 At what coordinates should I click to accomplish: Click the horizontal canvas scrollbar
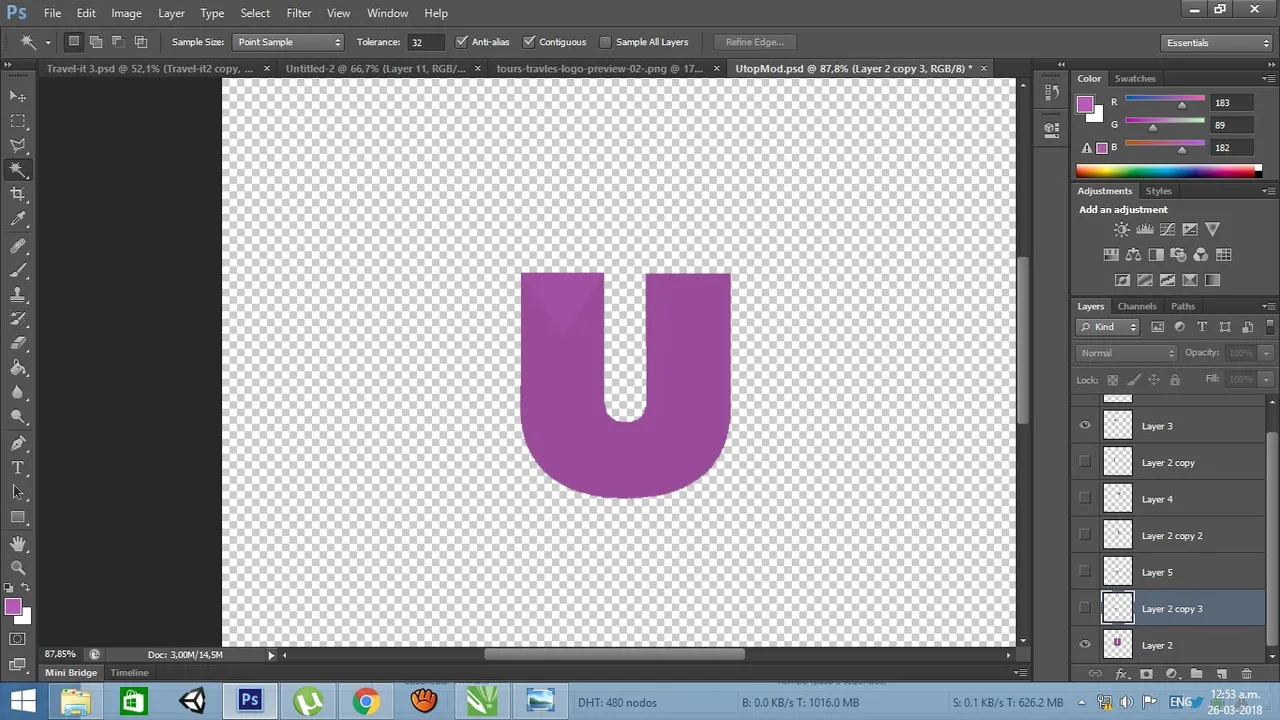(615, 655)
